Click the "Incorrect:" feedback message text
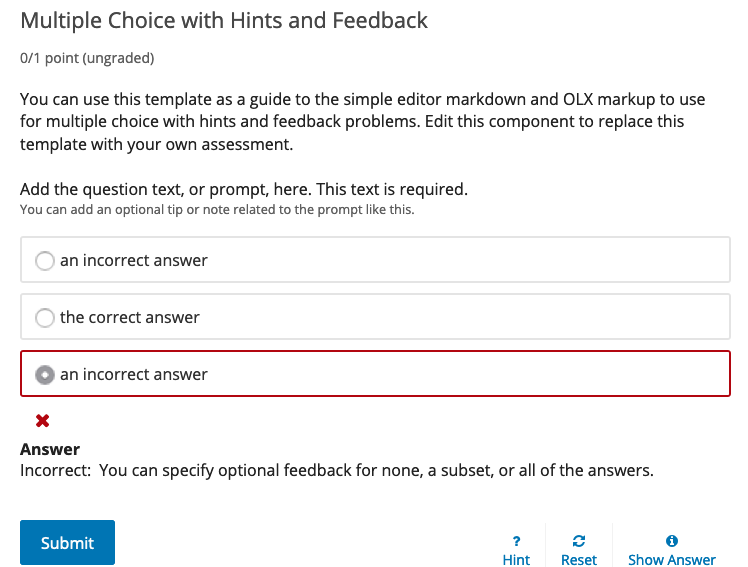This screenshot has height=567, width=748. (337, 469)
